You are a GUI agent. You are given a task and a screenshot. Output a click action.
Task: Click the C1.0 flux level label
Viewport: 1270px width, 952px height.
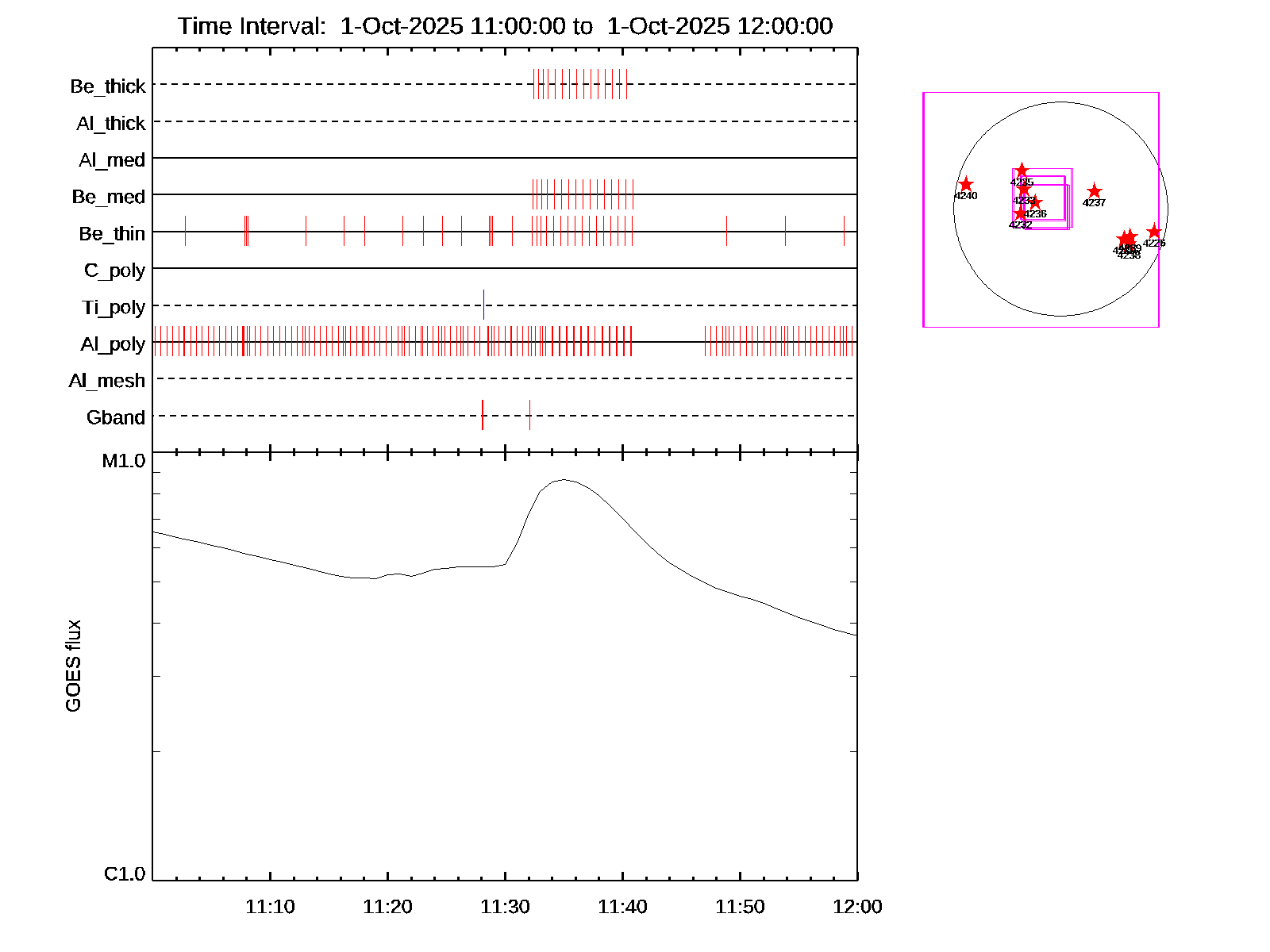coord(125,873)
